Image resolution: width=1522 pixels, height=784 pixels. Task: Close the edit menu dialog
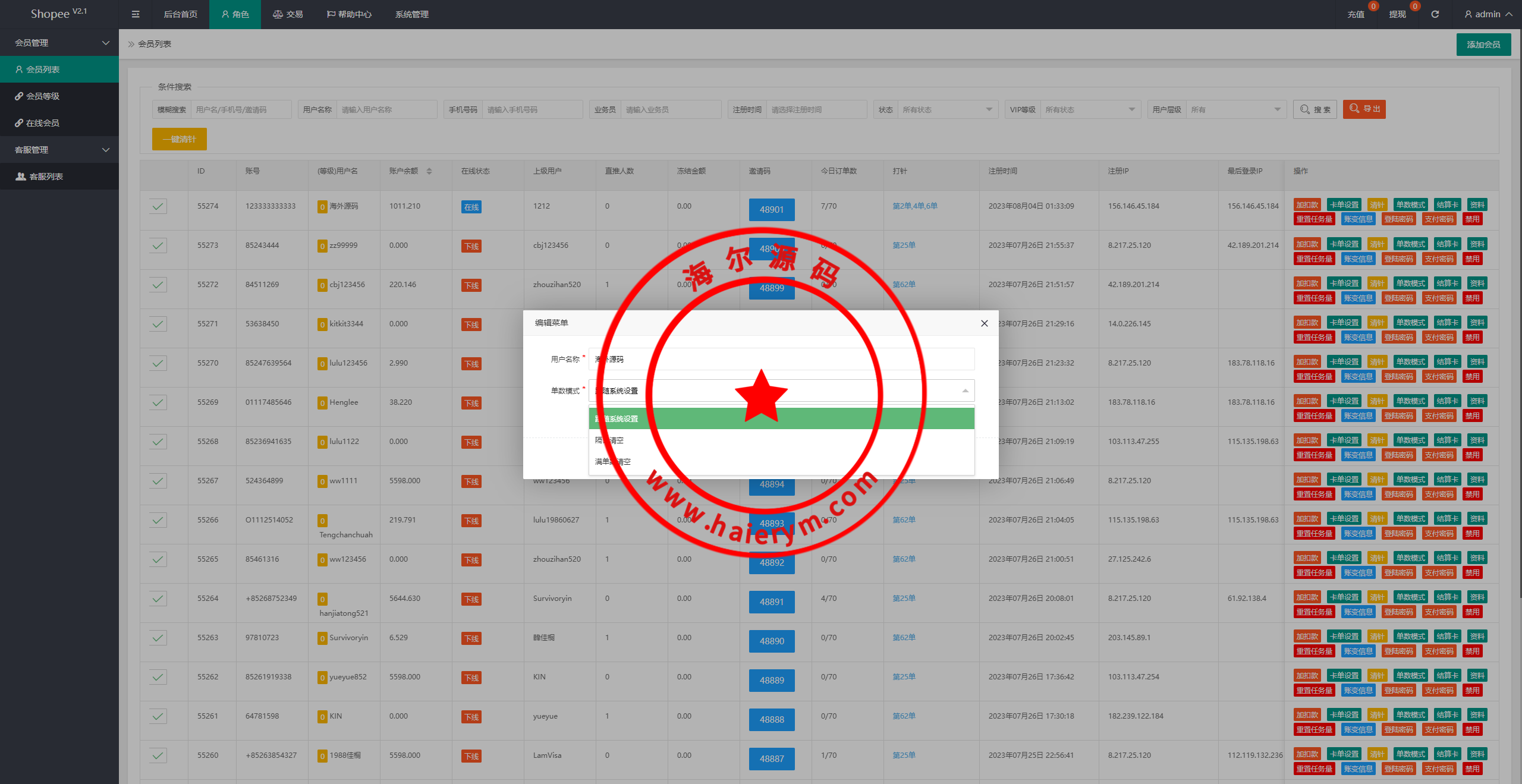coord(984,323)
